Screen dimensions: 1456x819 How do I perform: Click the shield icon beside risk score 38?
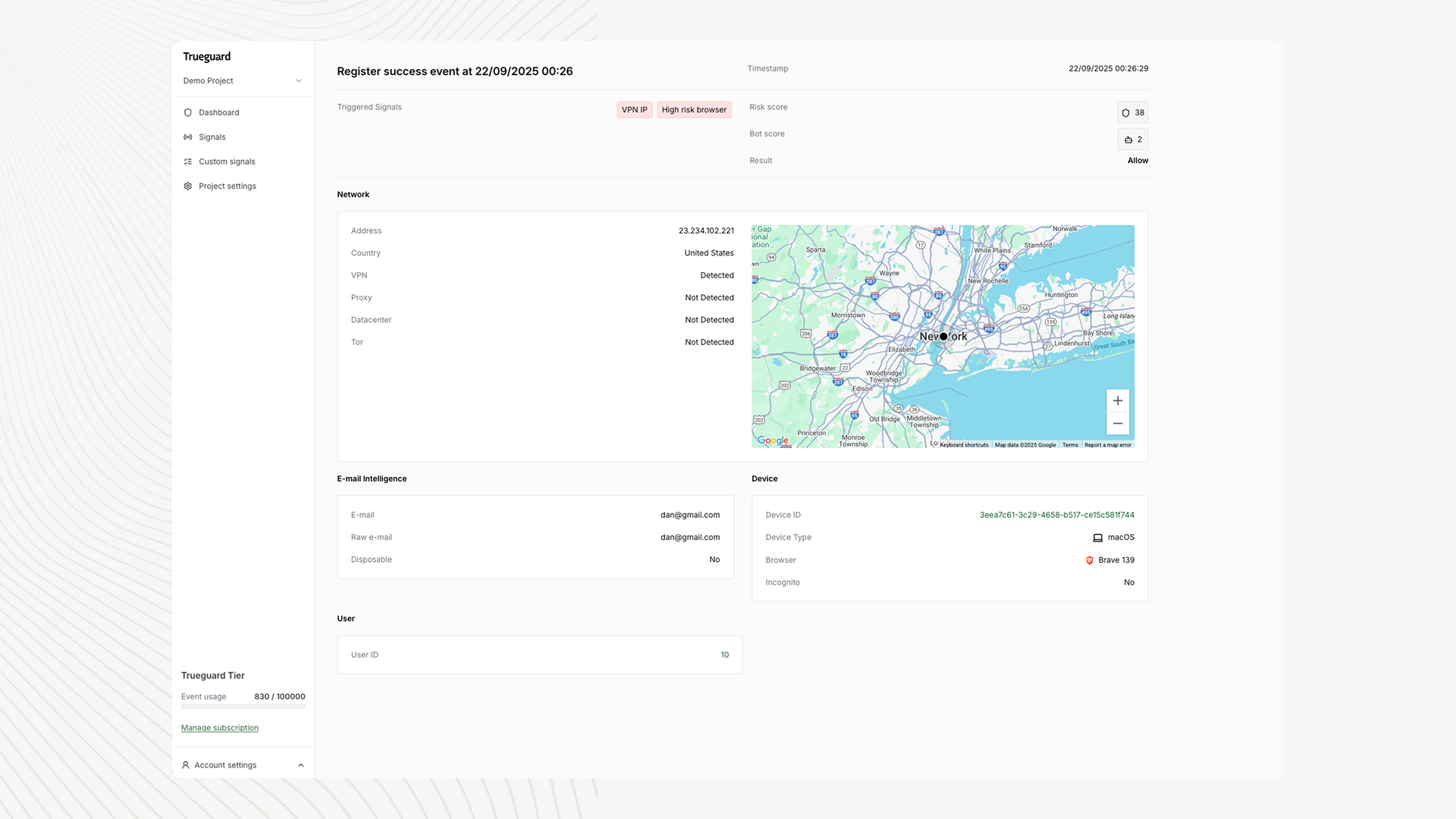tap(1125, 112)
